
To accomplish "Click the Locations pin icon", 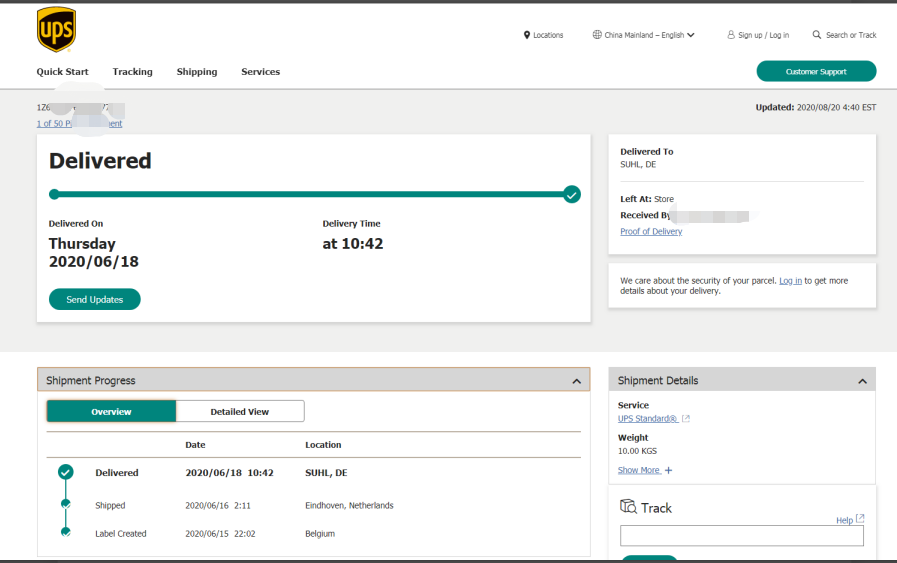I will click(x=527, y=35).
